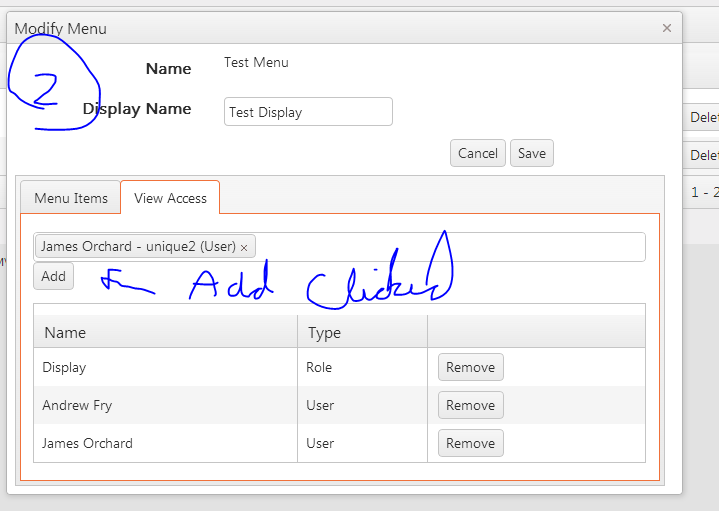Sort by the Name column header

[65, 332]
